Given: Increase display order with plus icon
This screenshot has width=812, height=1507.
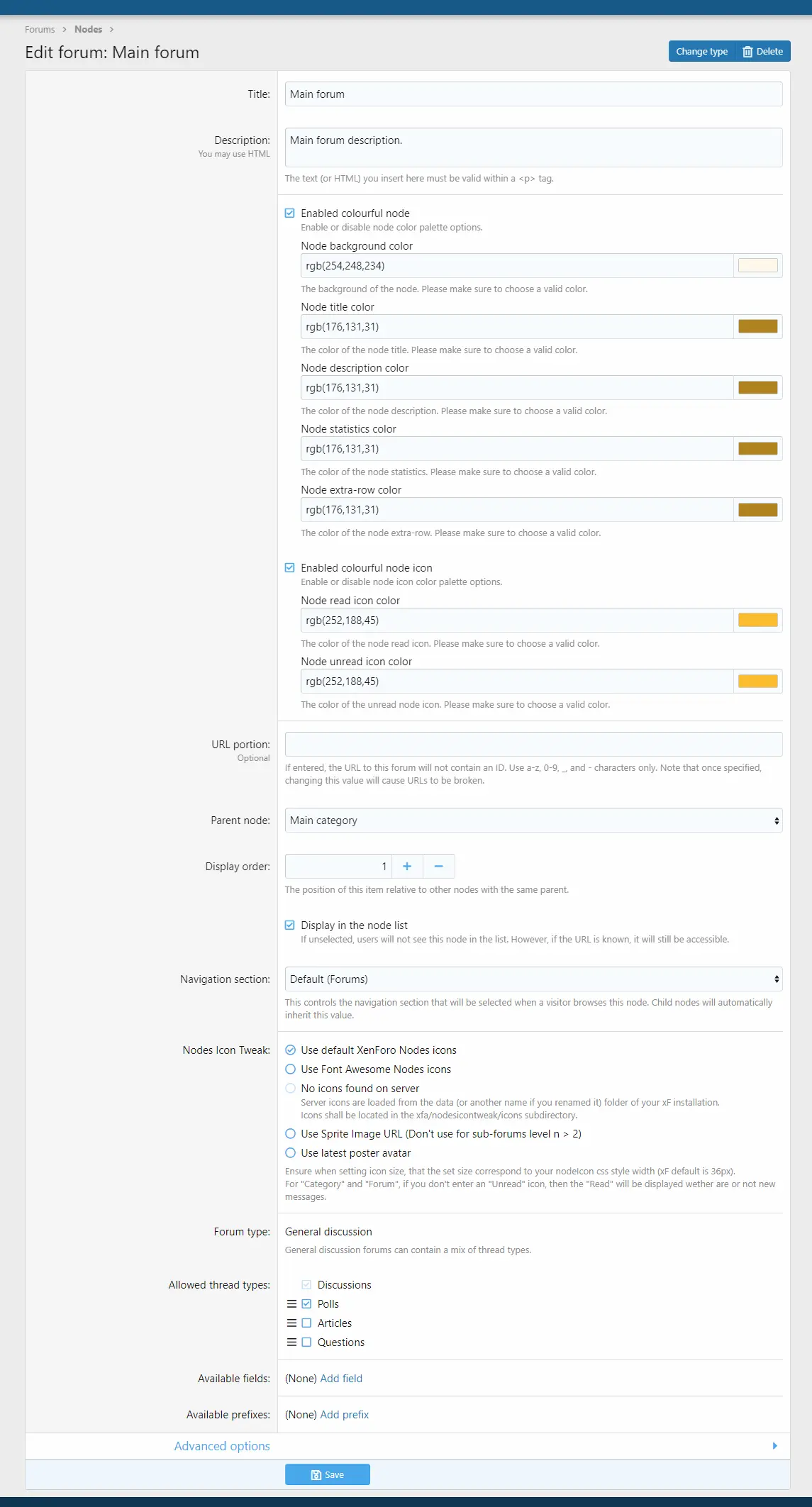Looking at the screenshot, I should pos(407,867).
